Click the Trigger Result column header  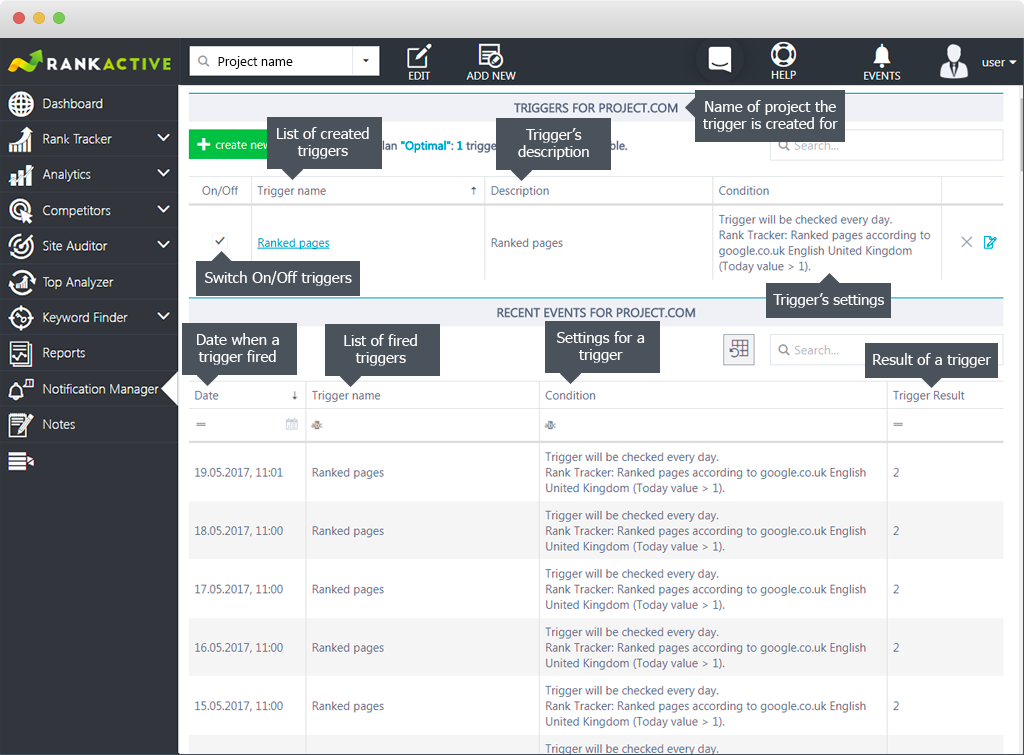coord(928,395)
